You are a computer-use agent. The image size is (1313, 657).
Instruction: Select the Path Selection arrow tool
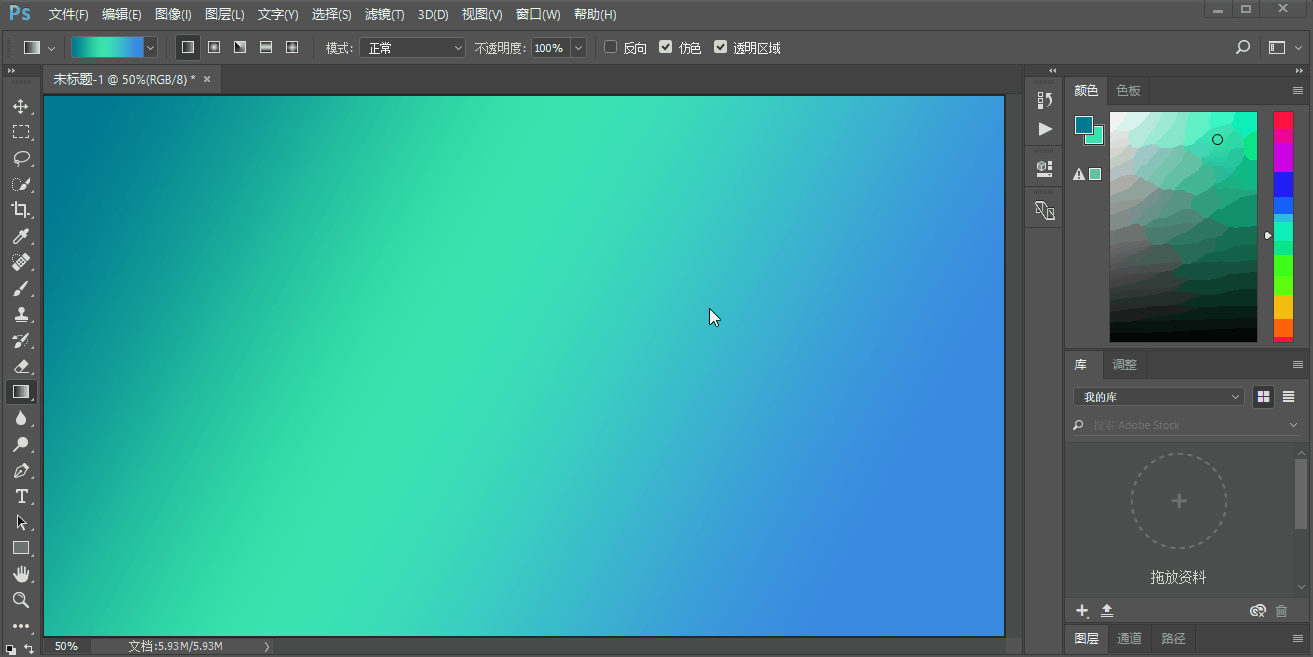pyautogui.click(x=21, y=522)
